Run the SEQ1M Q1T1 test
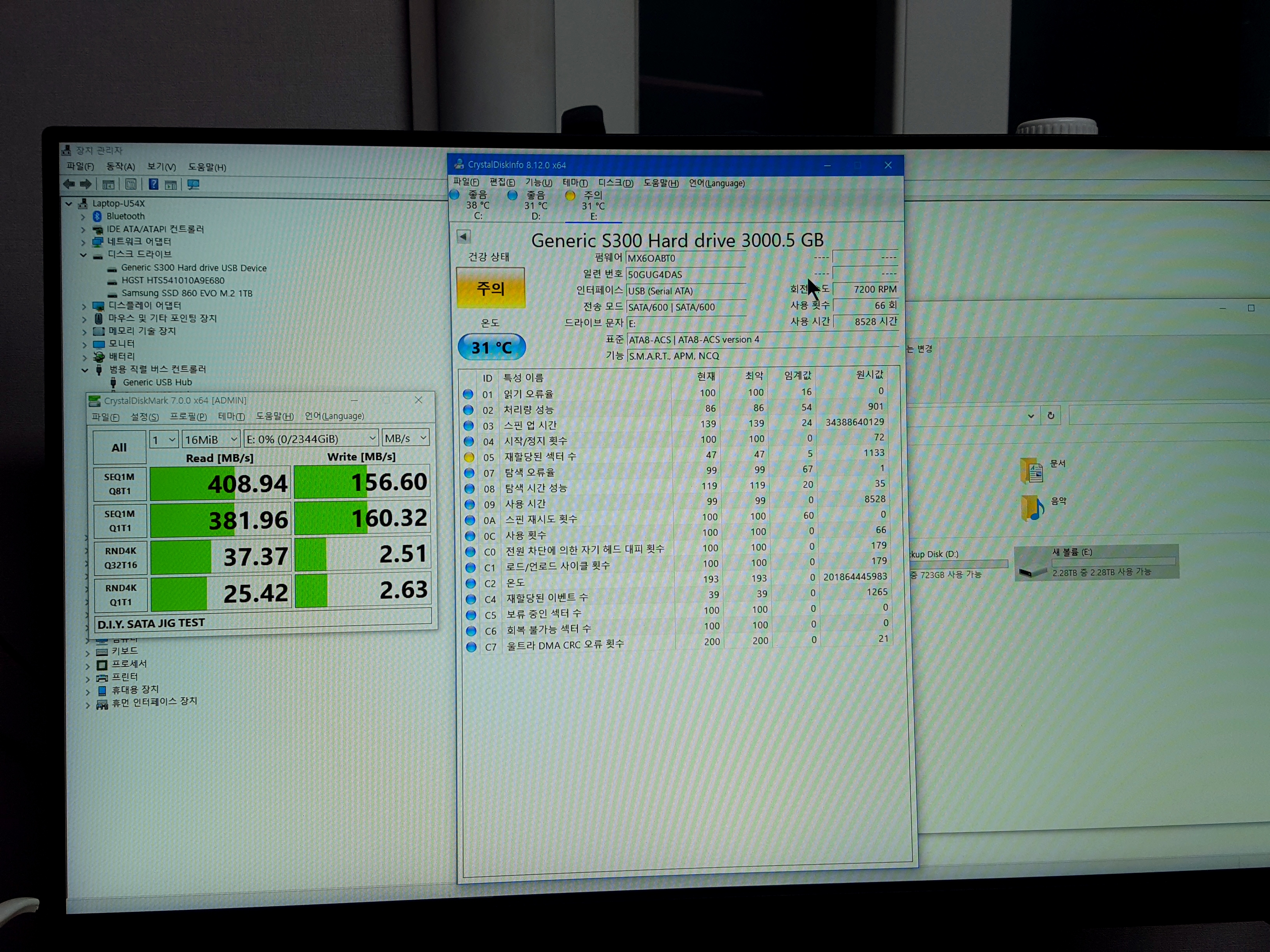1270x952 pixels. click(x=120, y=520)
